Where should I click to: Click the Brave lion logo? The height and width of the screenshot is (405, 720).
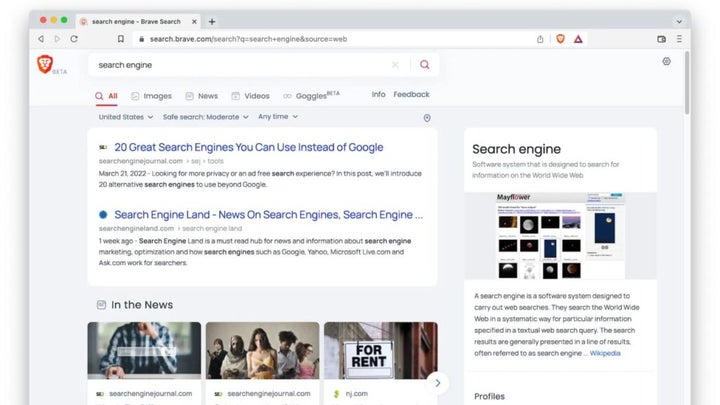pyautogui.click(x=45, y=64)
